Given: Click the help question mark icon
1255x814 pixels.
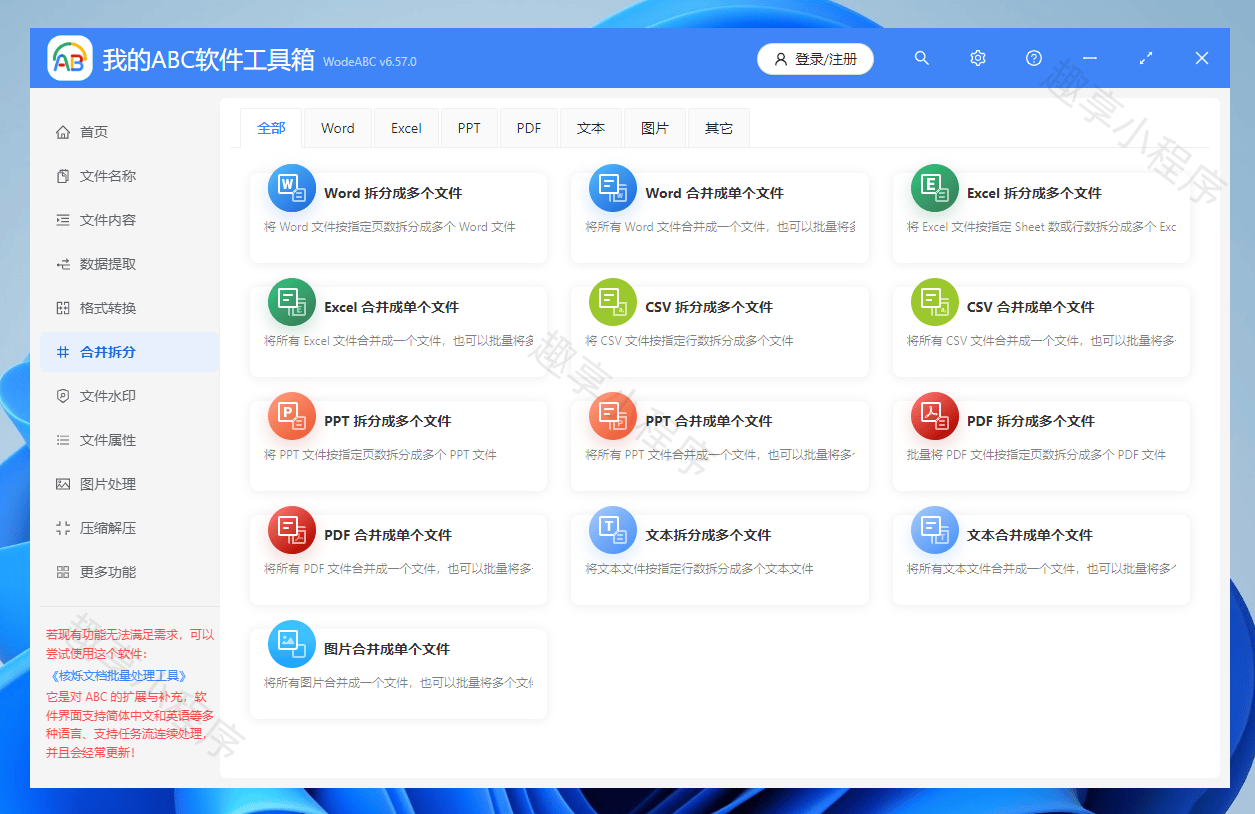Looking at the screenshot, I should pos(1034,59).
